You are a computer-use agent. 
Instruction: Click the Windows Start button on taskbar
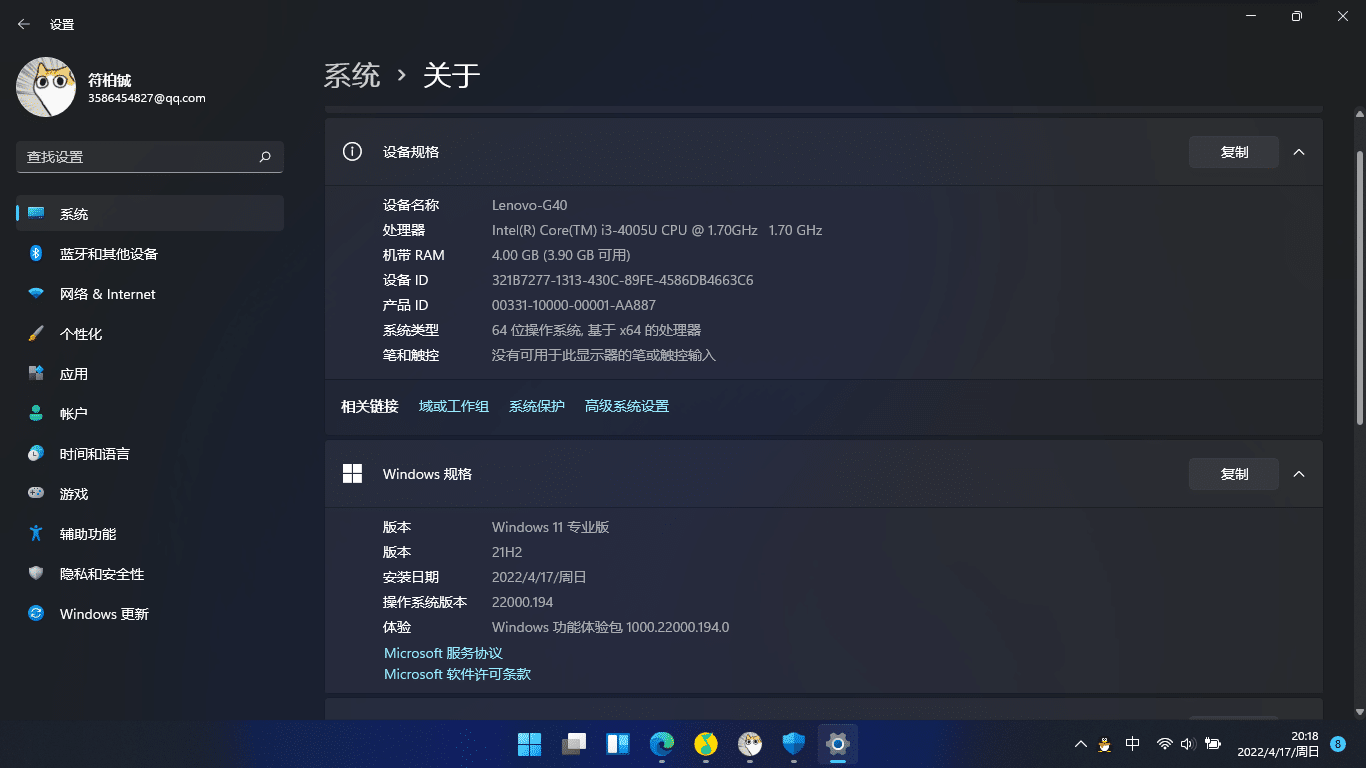point(529,744)
